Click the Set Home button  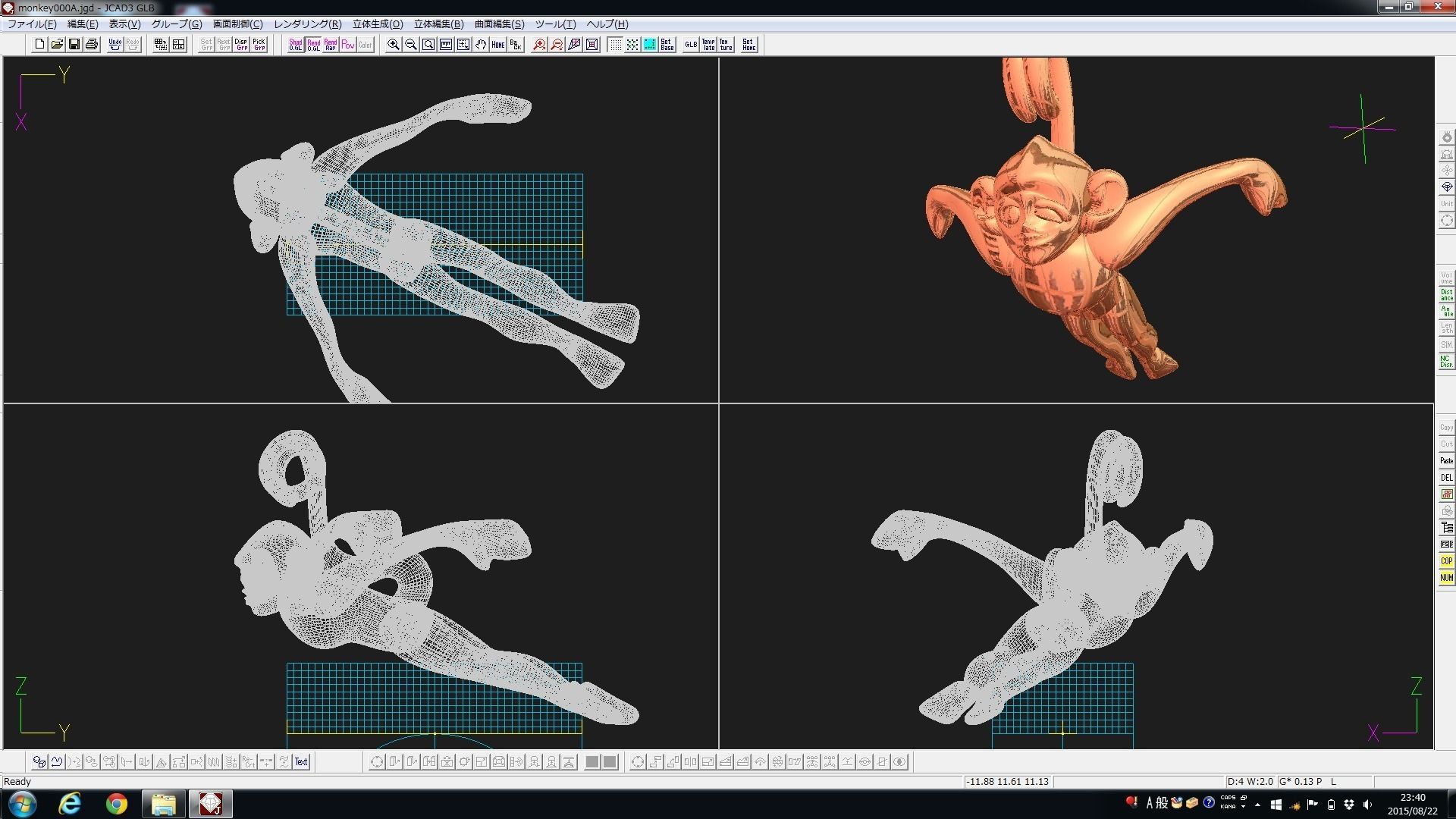pos(748,45)
